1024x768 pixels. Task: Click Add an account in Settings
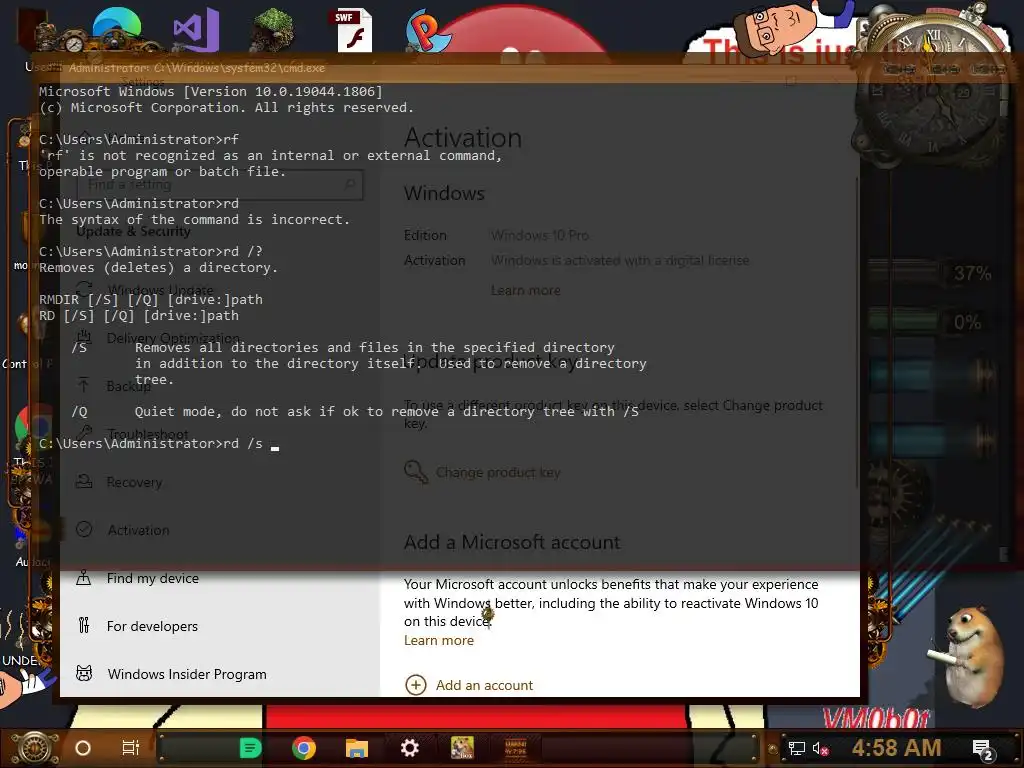pos(469,685)
